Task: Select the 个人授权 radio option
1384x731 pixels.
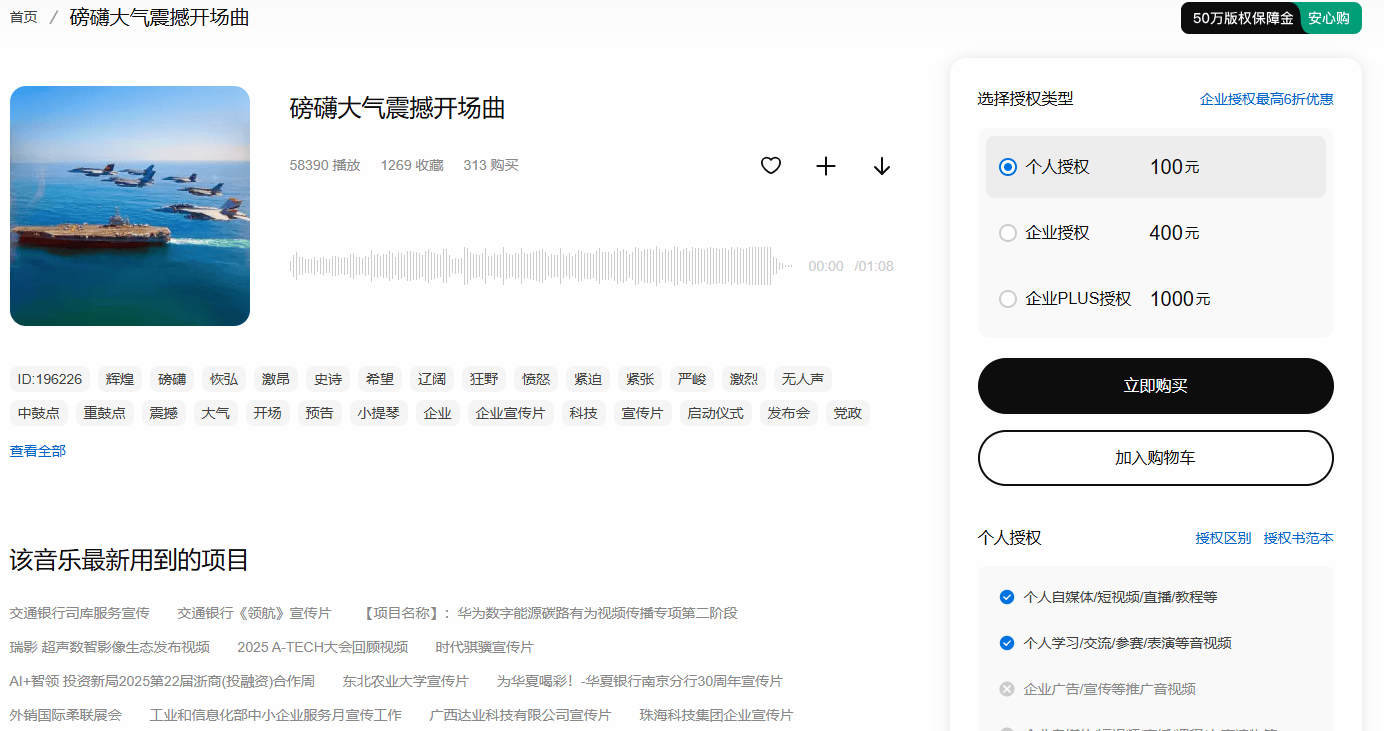Action: (x=1008, y=167)
